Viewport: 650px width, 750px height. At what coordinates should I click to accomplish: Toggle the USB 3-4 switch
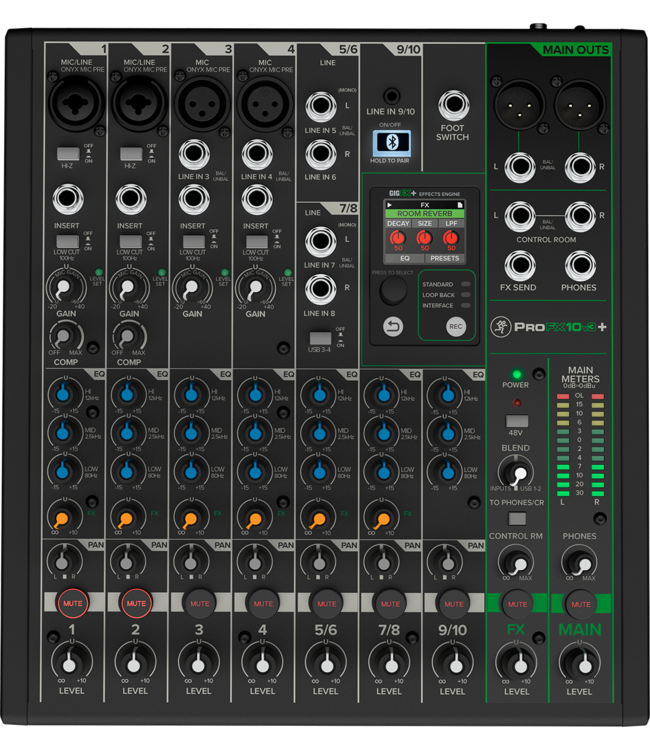coord(320,338)
